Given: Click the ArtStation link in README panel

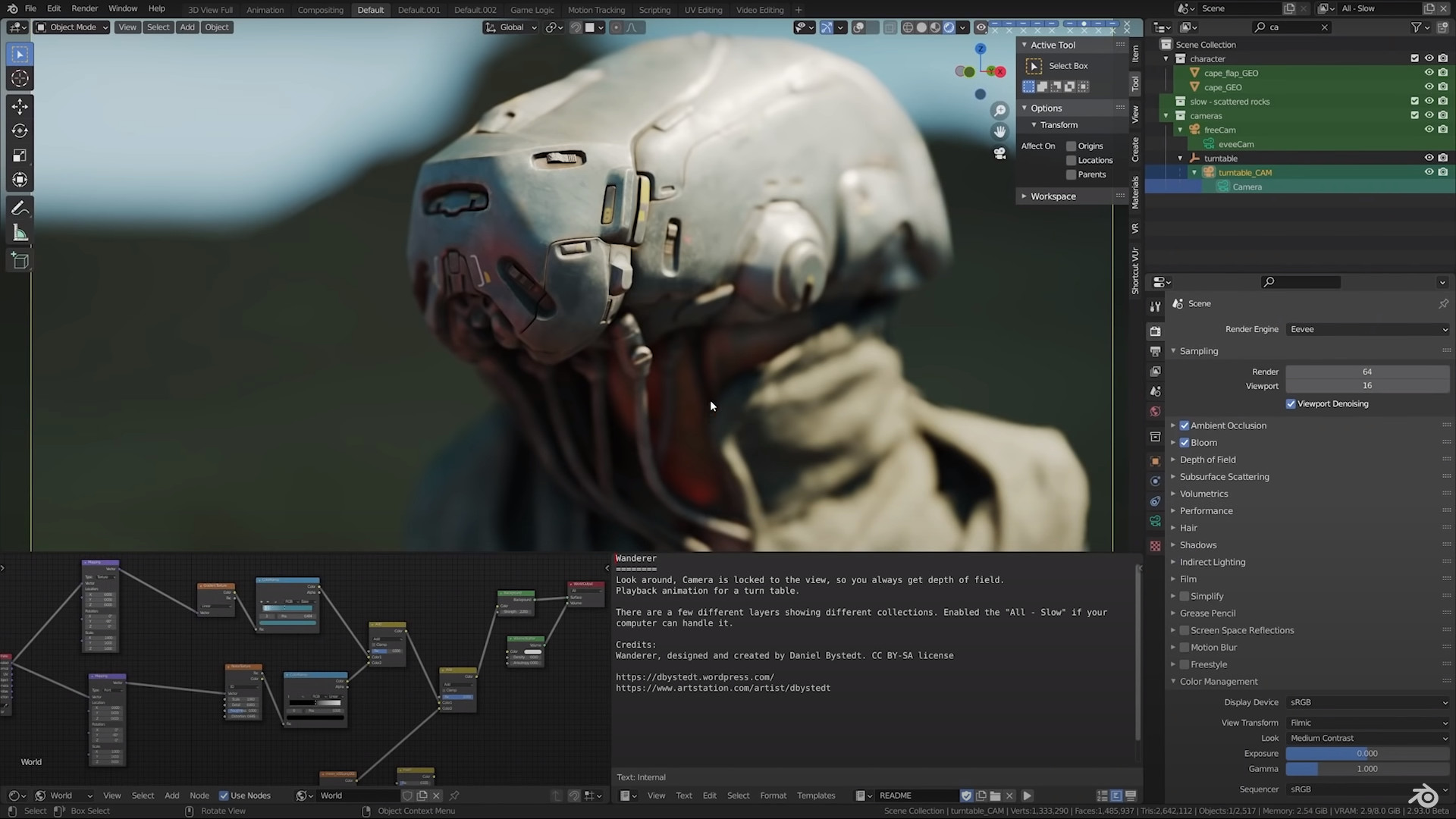Looking at the screenshot, I should click(x=723, y=688).
